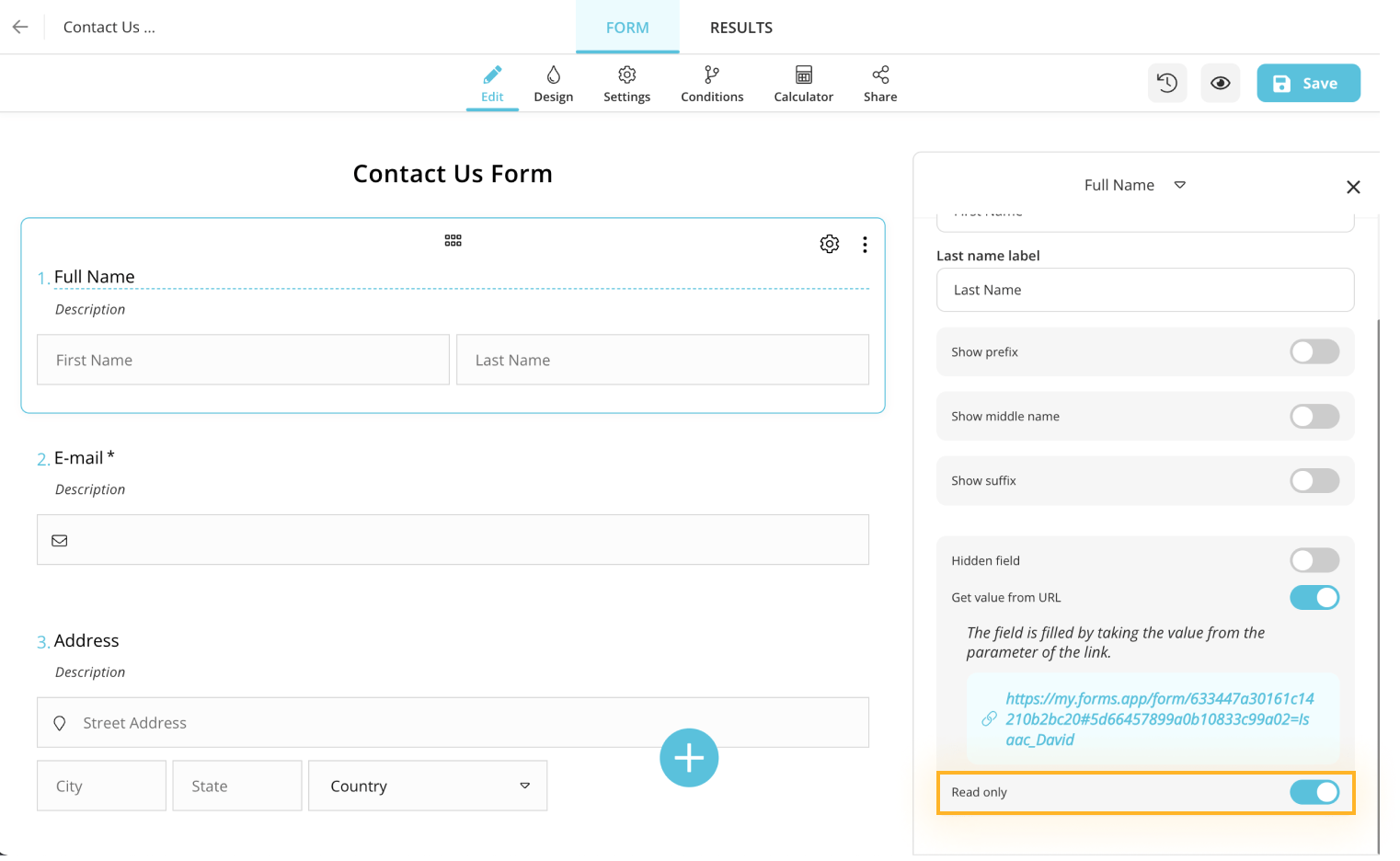Enable the Show prefix toggle
Viewport: 1400px width, 861px height.
[1314, 351]
